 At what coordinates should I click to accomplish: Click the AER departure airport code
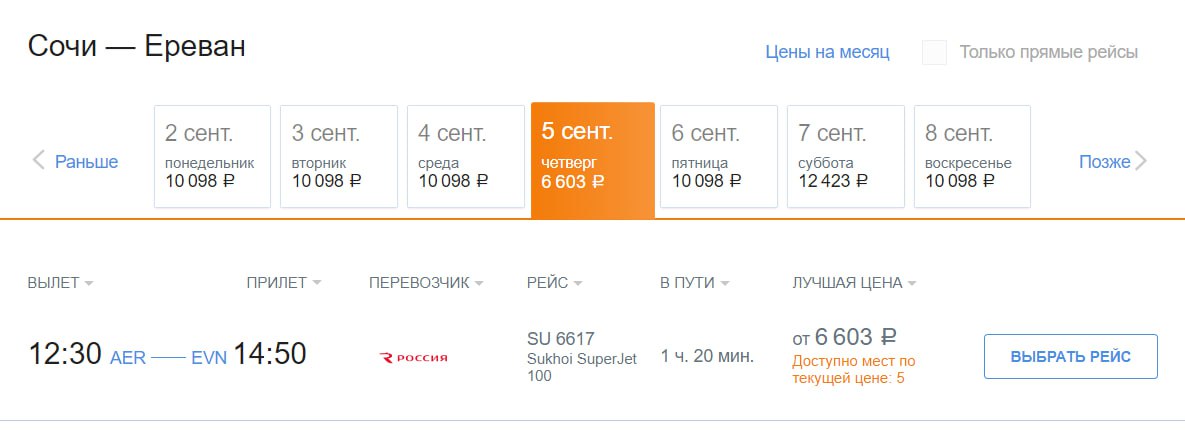(x=128, y=357)
